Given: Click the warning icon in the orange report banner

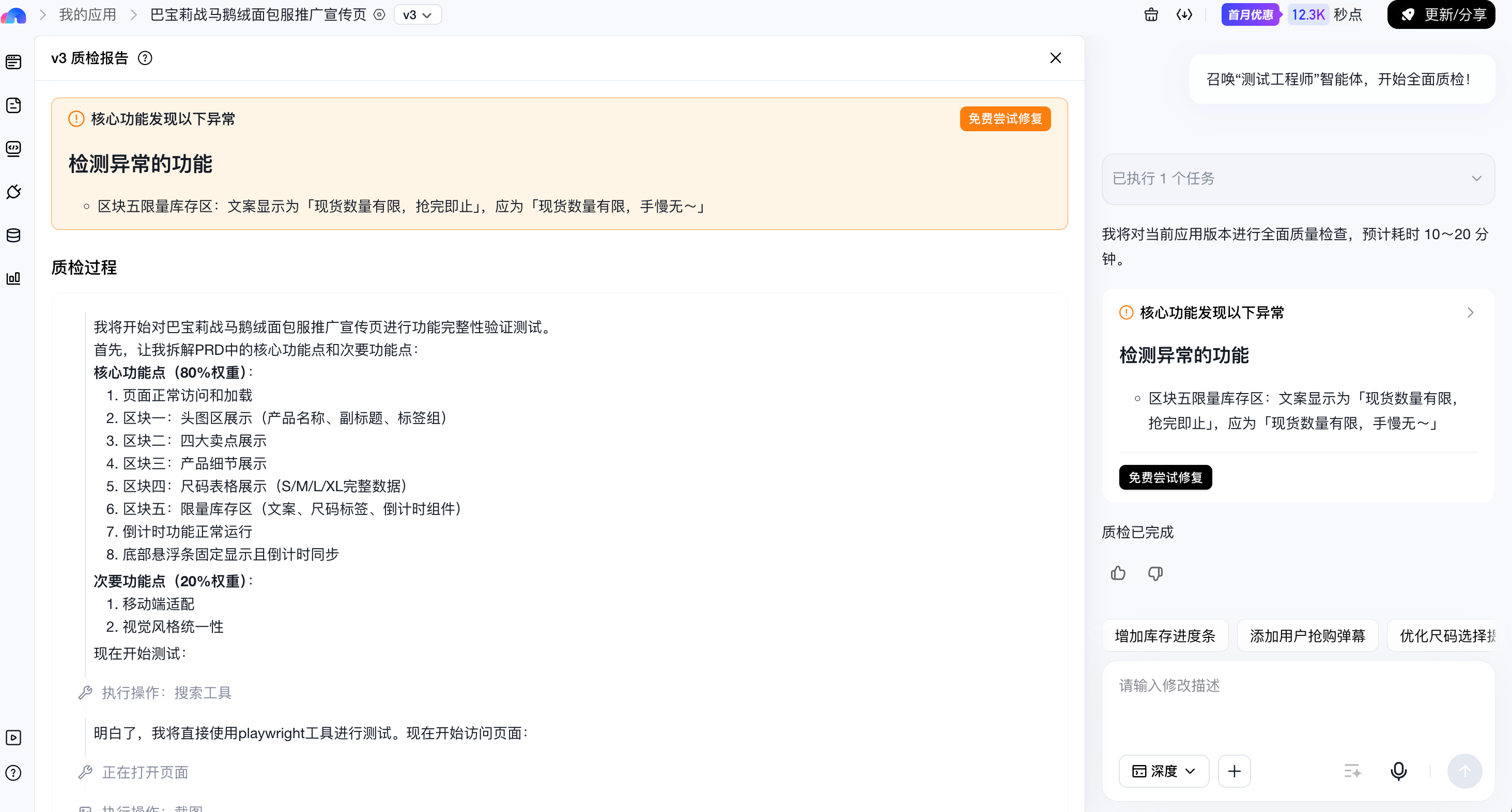Looking at the screenshot, I should 76,119.
